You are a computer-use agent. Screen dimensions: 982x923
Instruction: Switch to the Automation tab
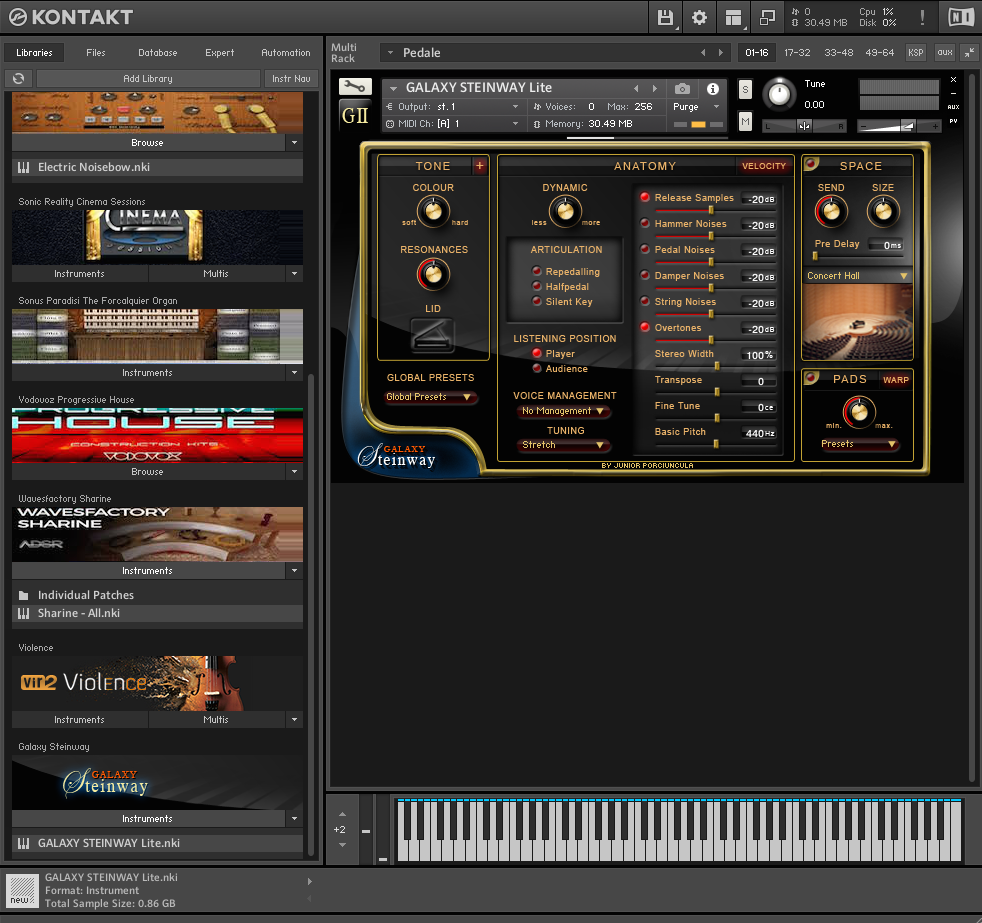tap(286, 53)
